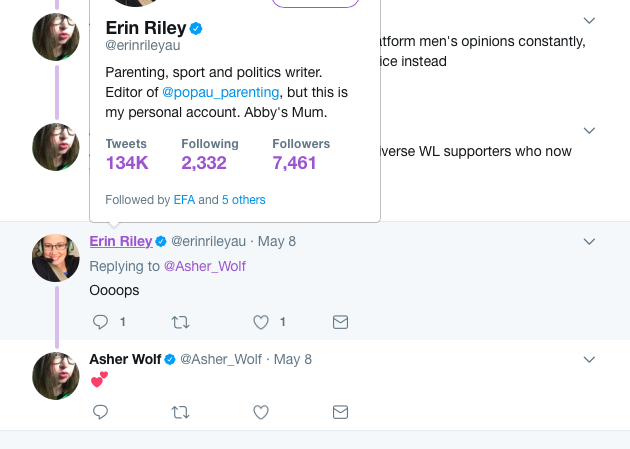The image size is (630, 449).
Task: Click the @Asher_Wolf mention in reply line
Action: click(x=204, y=266)
